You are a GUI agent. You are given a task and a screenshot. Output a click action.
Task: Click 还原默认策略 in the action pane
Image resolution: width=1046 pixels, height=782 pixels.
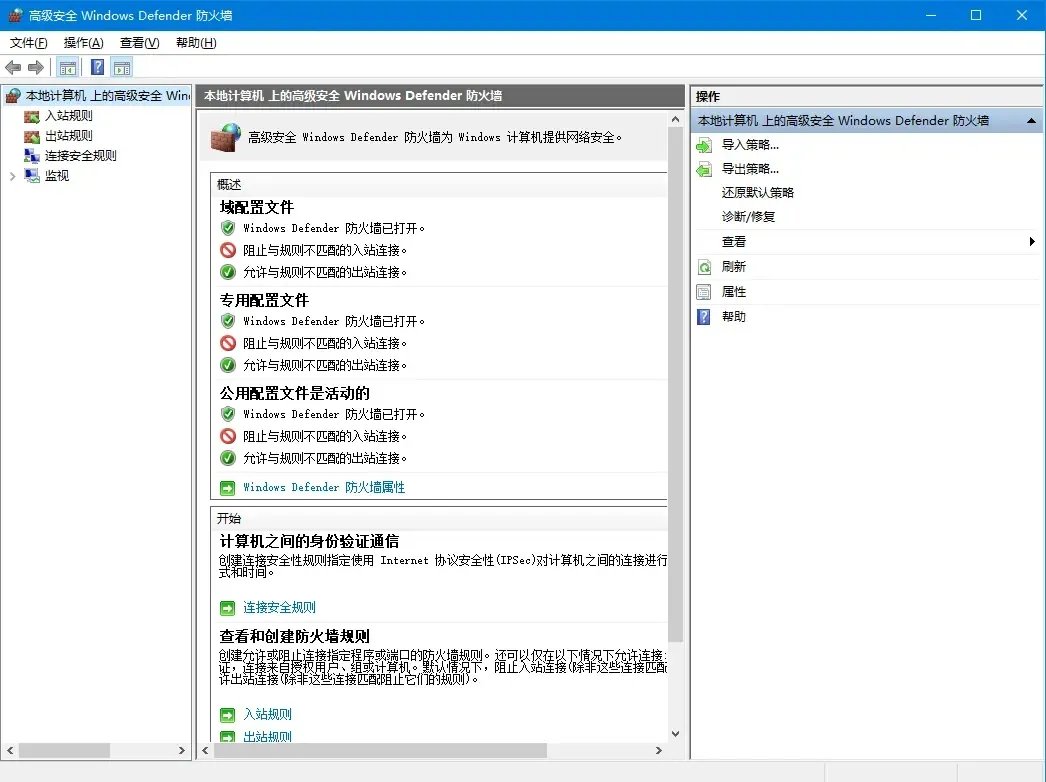coord(756,192)
